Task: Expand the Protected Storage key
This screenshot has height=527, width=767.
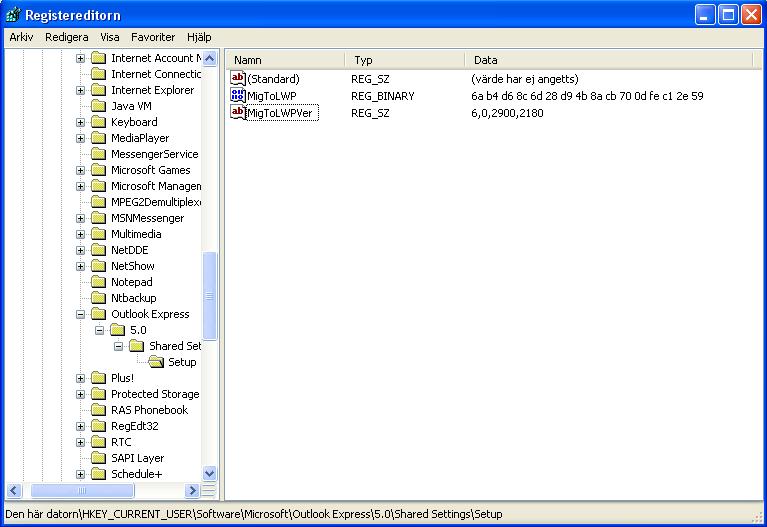Action: tap(80, 394)
